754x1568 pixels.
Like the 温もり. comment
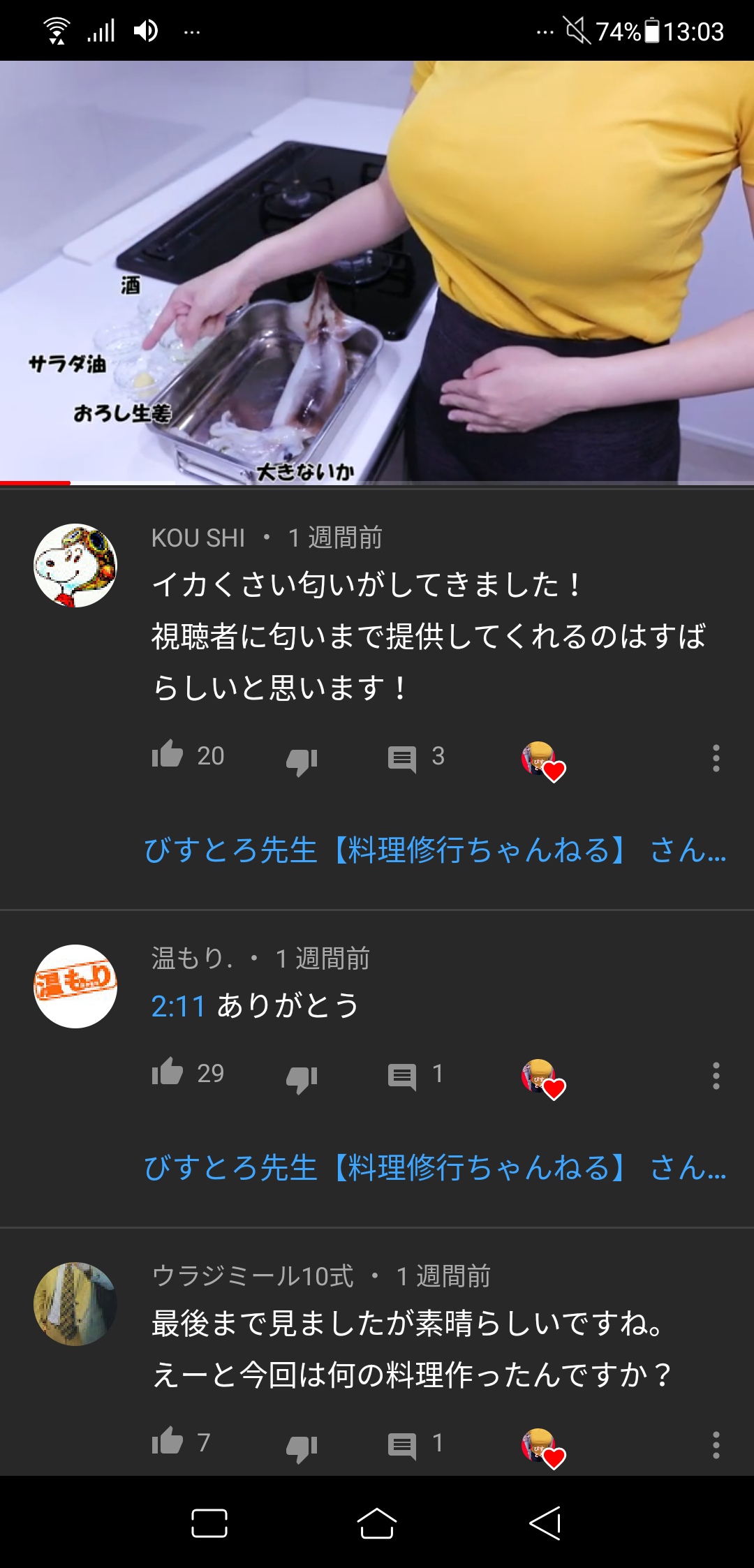[168, 1072]
